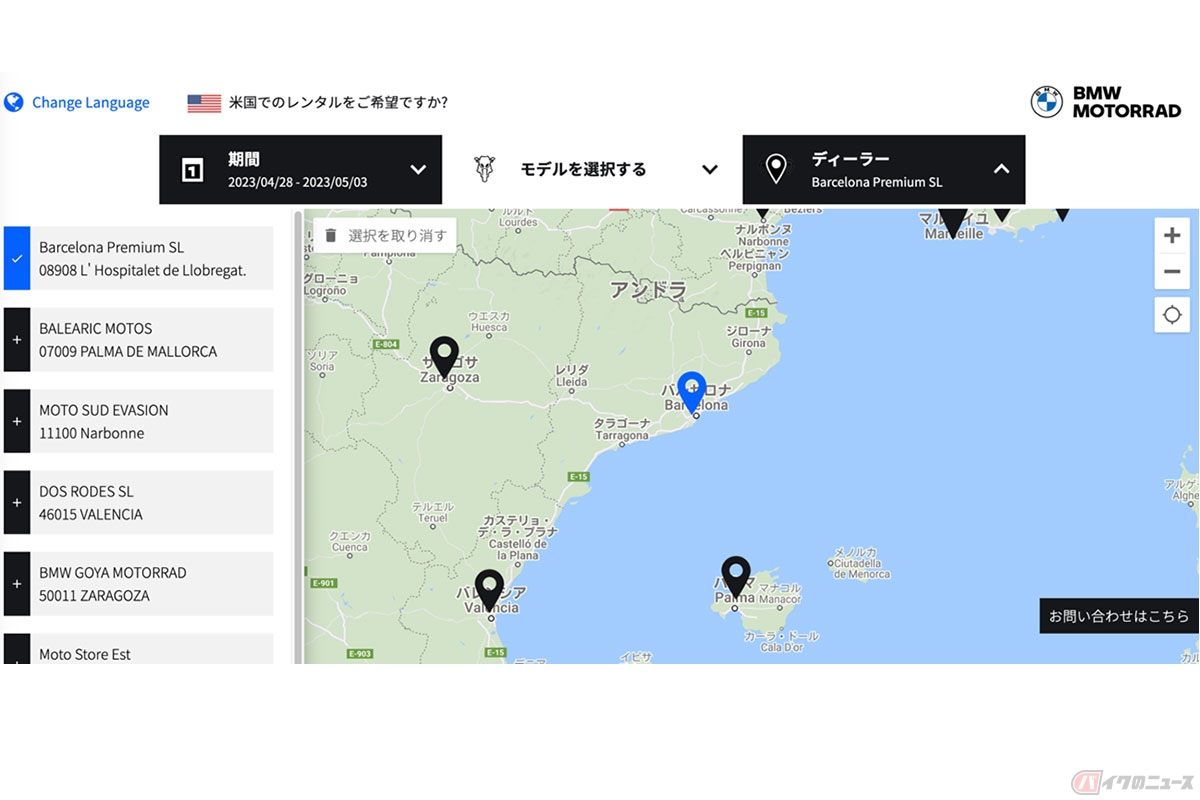Click the BMW Motorrad logo
Screen dimensions: 1200x800
pos(1106,102)
